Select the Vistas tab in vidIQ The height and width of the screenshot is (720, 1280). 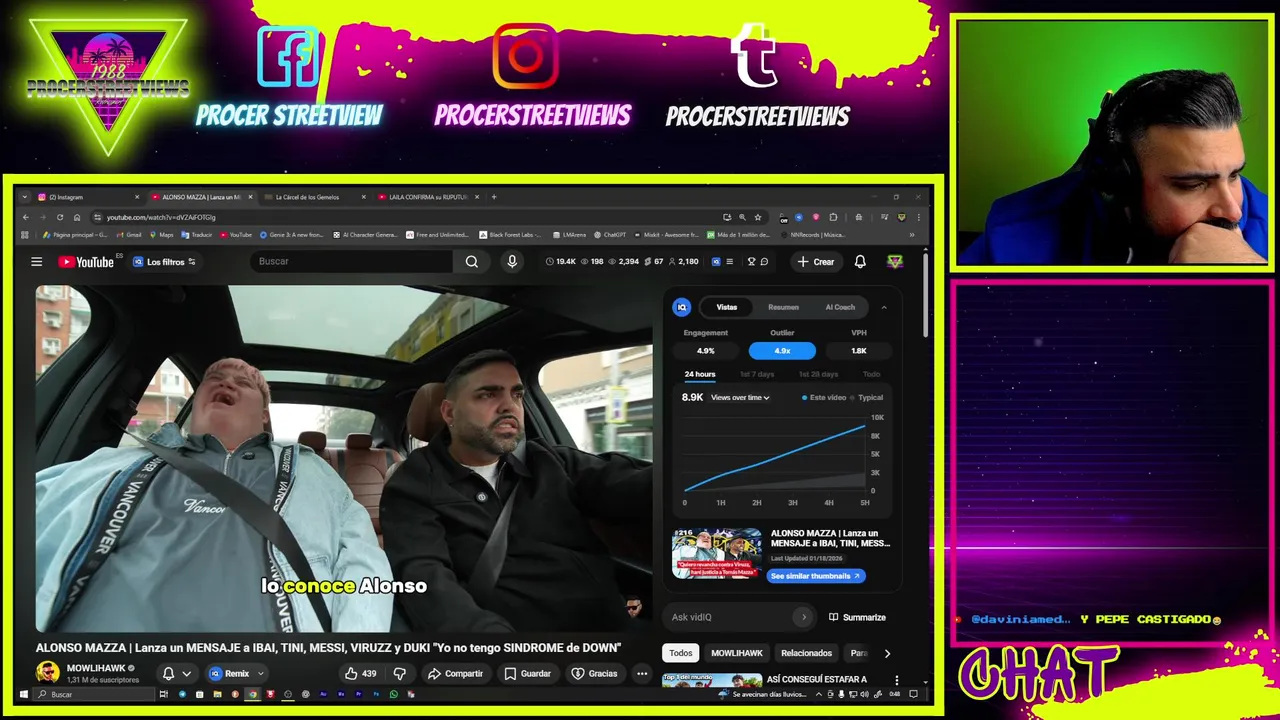click(726, 307)
